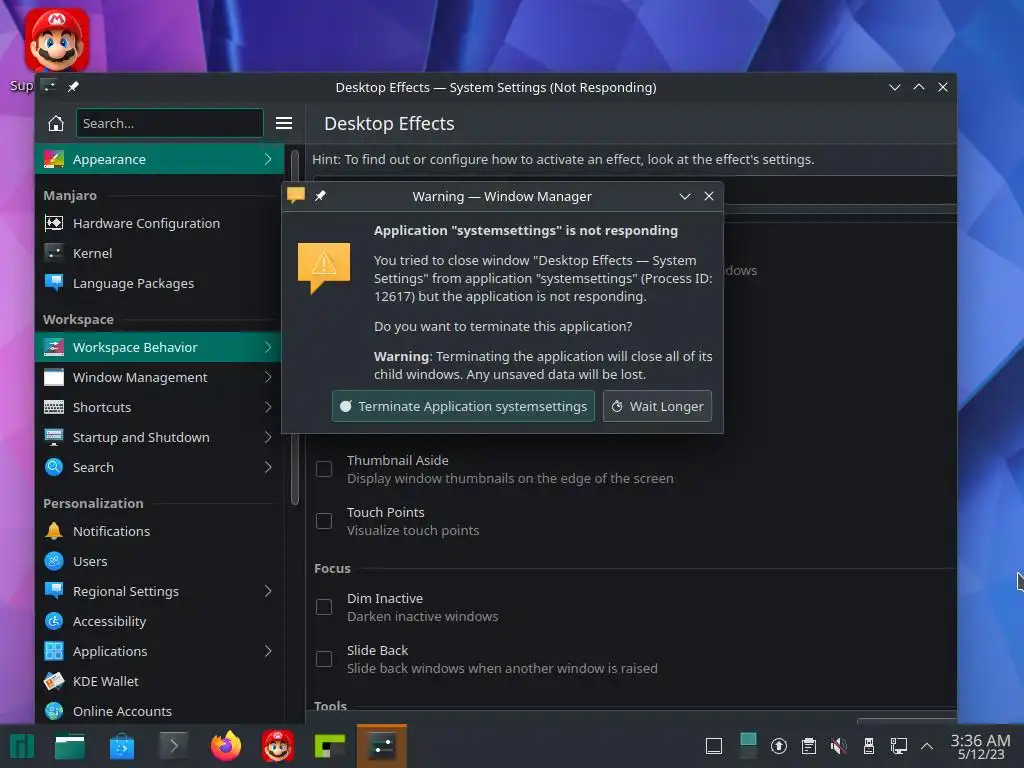This screenshot has width=1024, height=768.
Task: Select the Appearance category
Action: [x=159, y=159]
